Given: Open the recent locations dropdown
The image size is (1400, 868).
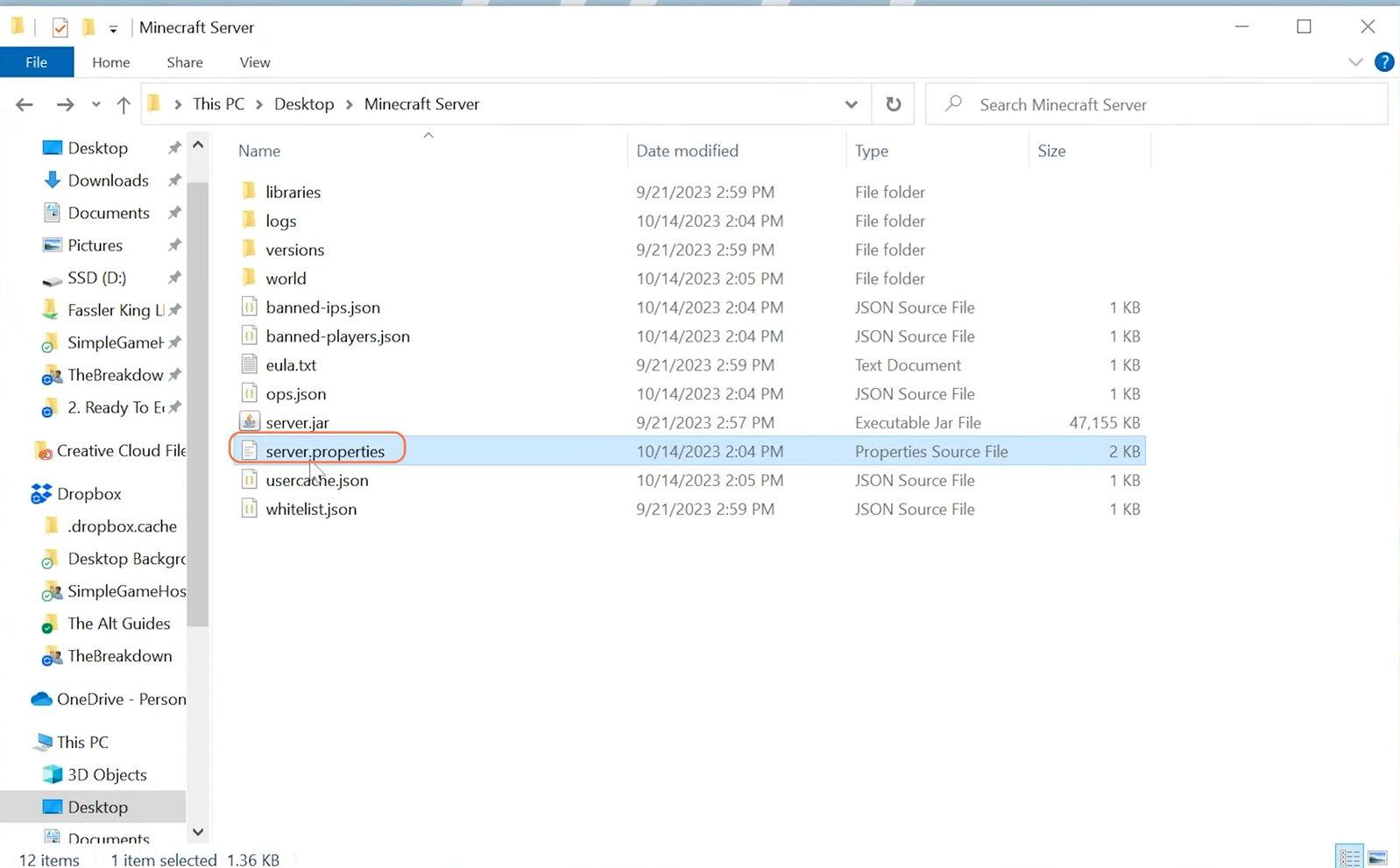Looking at the screenshot, I should click(x=95, y=104).
